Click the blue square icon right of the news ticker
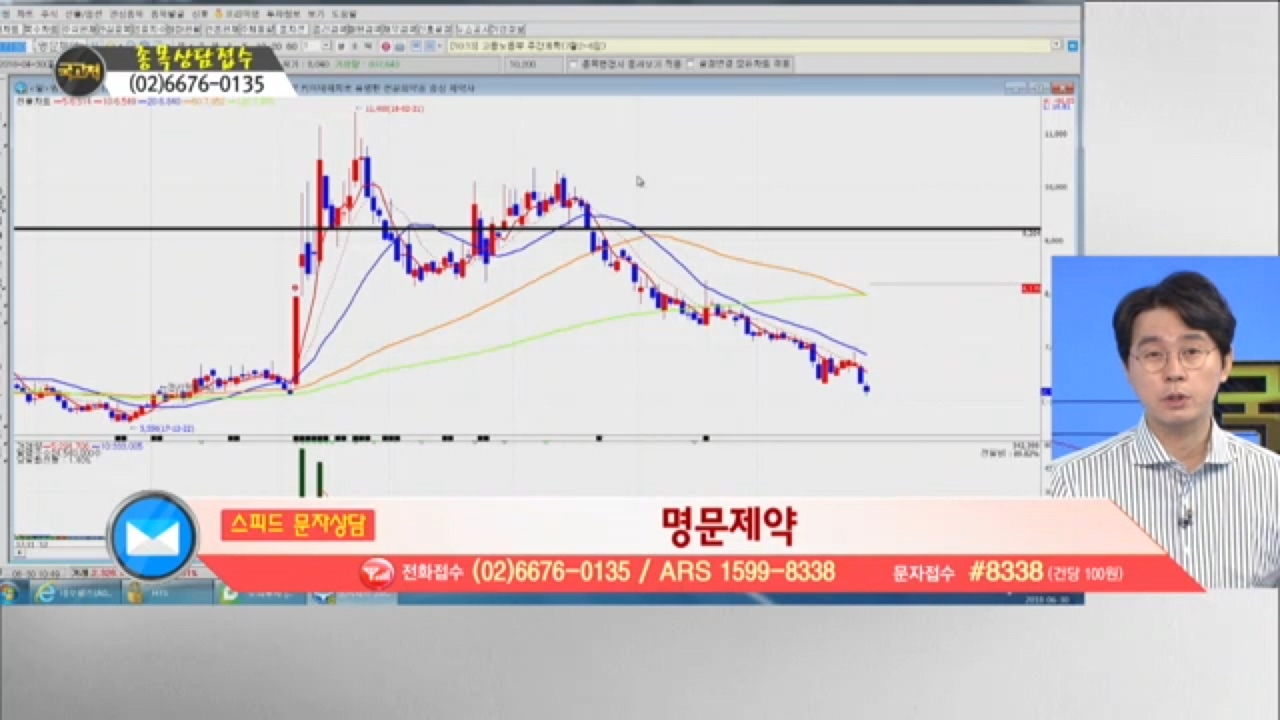Screen dimensions: 1280x720 (x=1073, y=46)
